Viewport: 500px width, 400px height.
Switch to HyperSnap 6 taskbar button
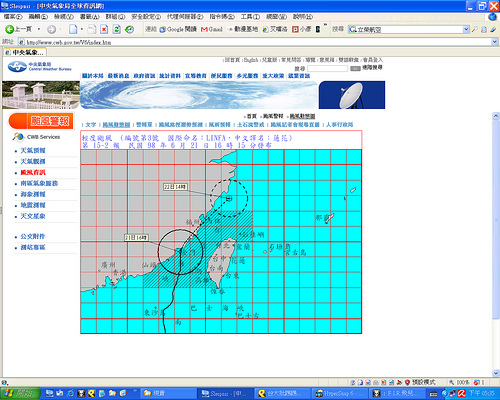coord(340,394)
